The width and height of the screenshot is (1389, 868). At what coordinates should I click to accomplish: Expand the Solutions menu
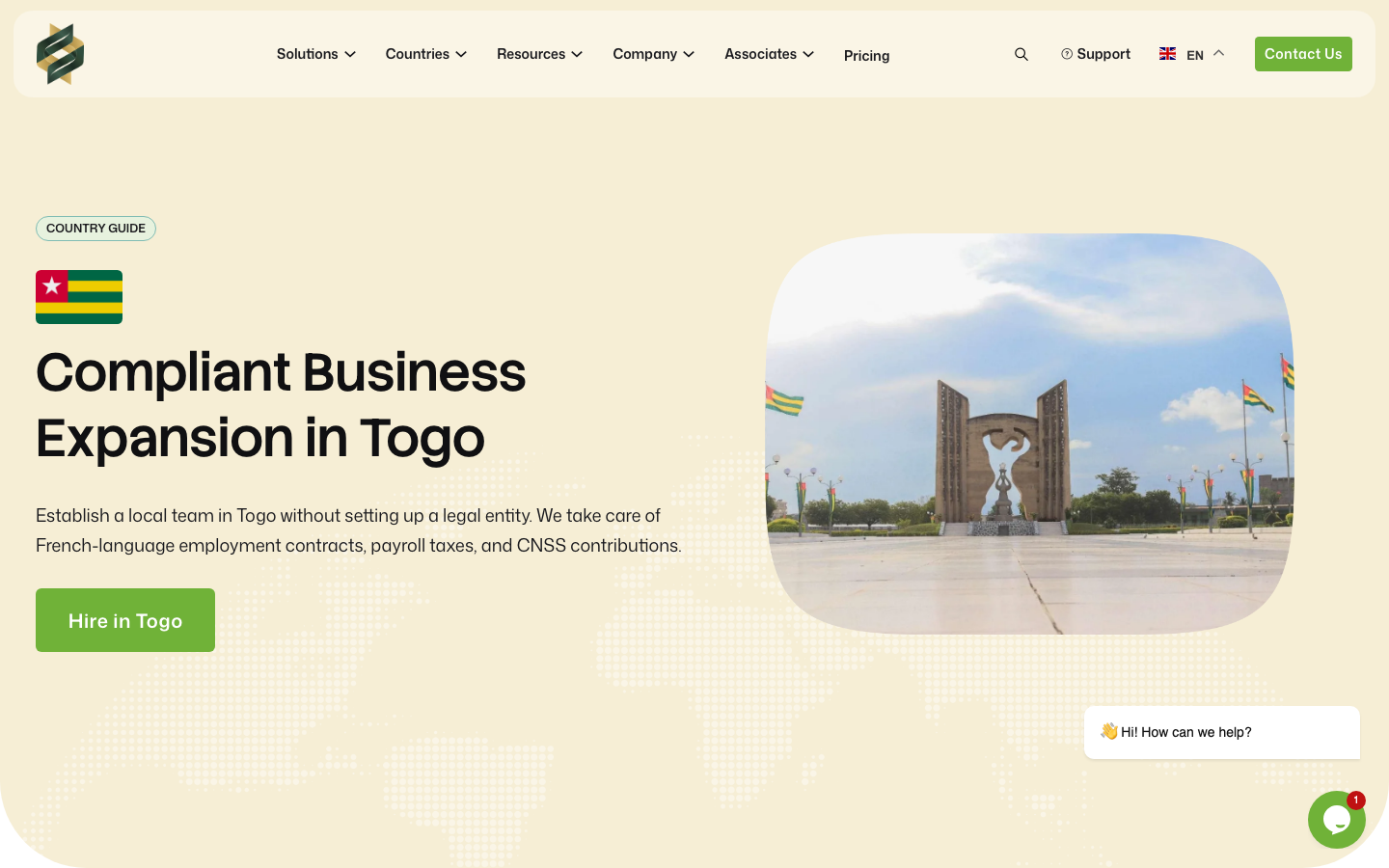pyautogui.click(x=316, y=54)
